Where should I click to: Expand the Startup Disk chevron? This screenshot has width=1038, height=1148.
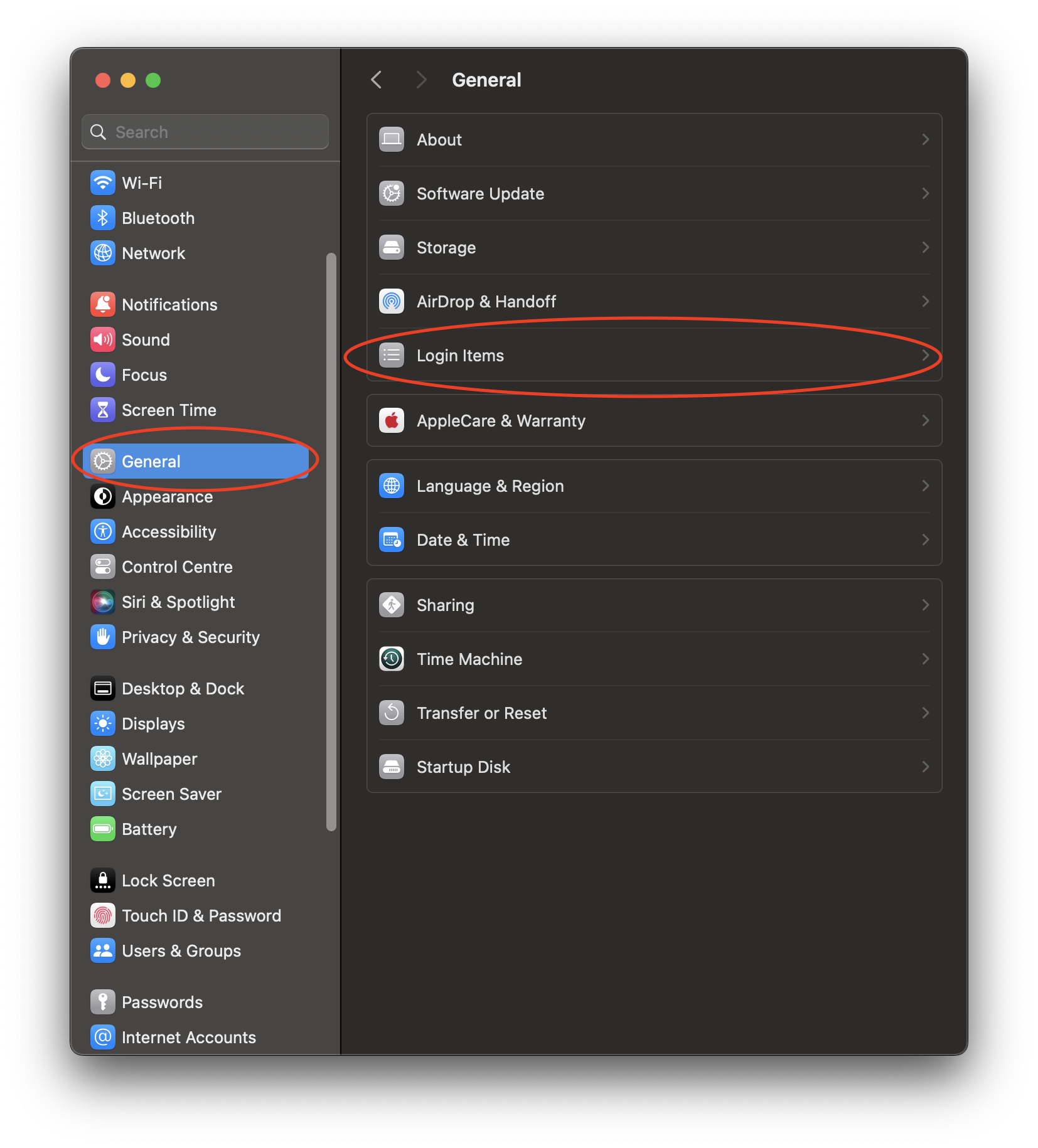click(x=925, y=767)
